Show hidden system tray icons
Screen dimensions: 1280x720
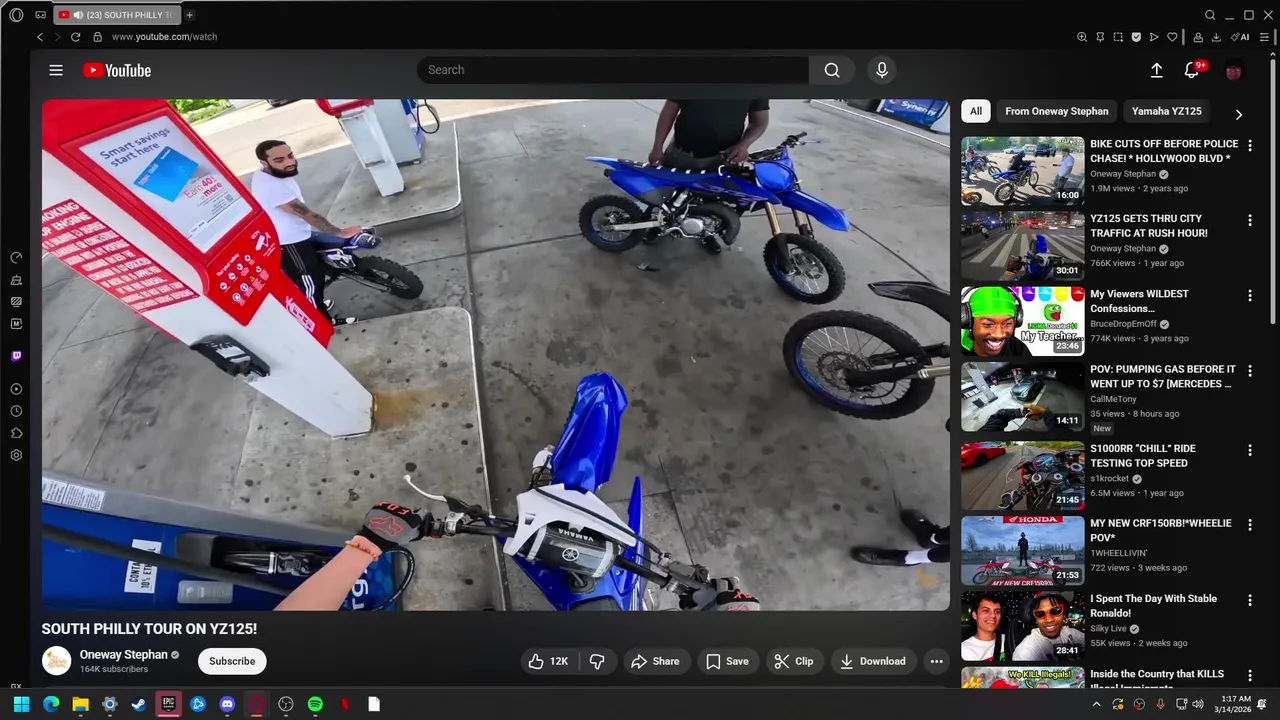click(1096, 704)
